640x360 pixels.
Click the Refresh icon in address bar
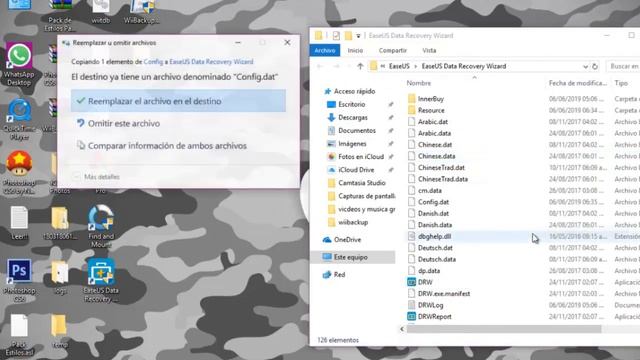pos(595,66)
